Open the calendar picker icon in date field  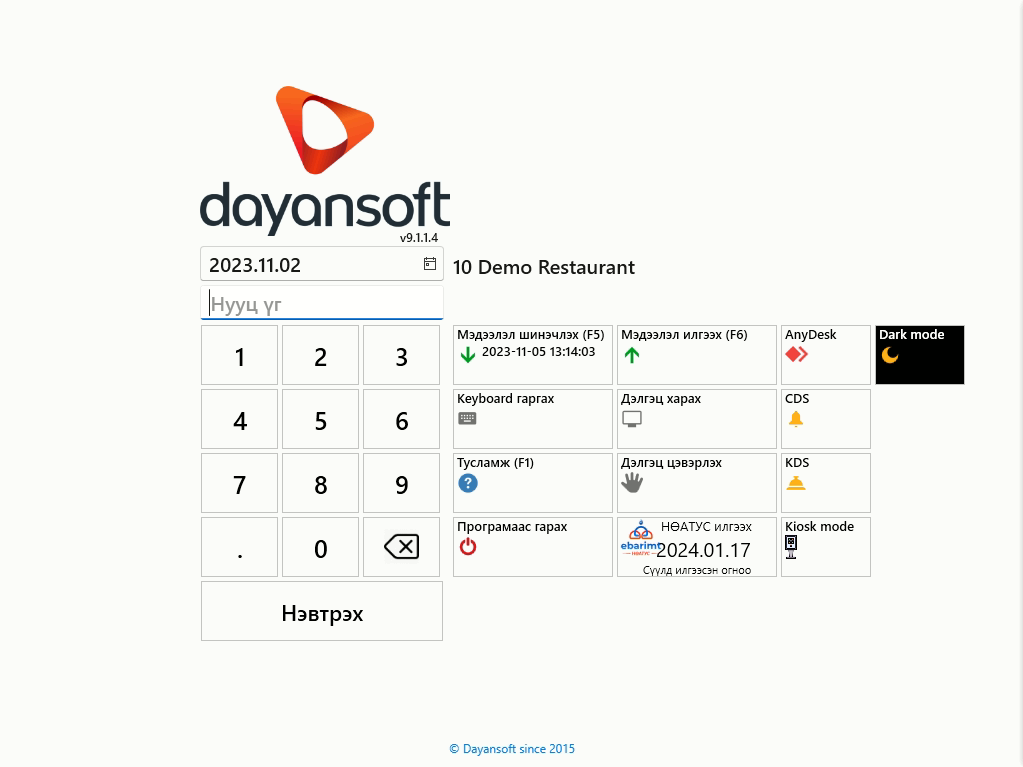pyautogui.click(x=430, y=263)
